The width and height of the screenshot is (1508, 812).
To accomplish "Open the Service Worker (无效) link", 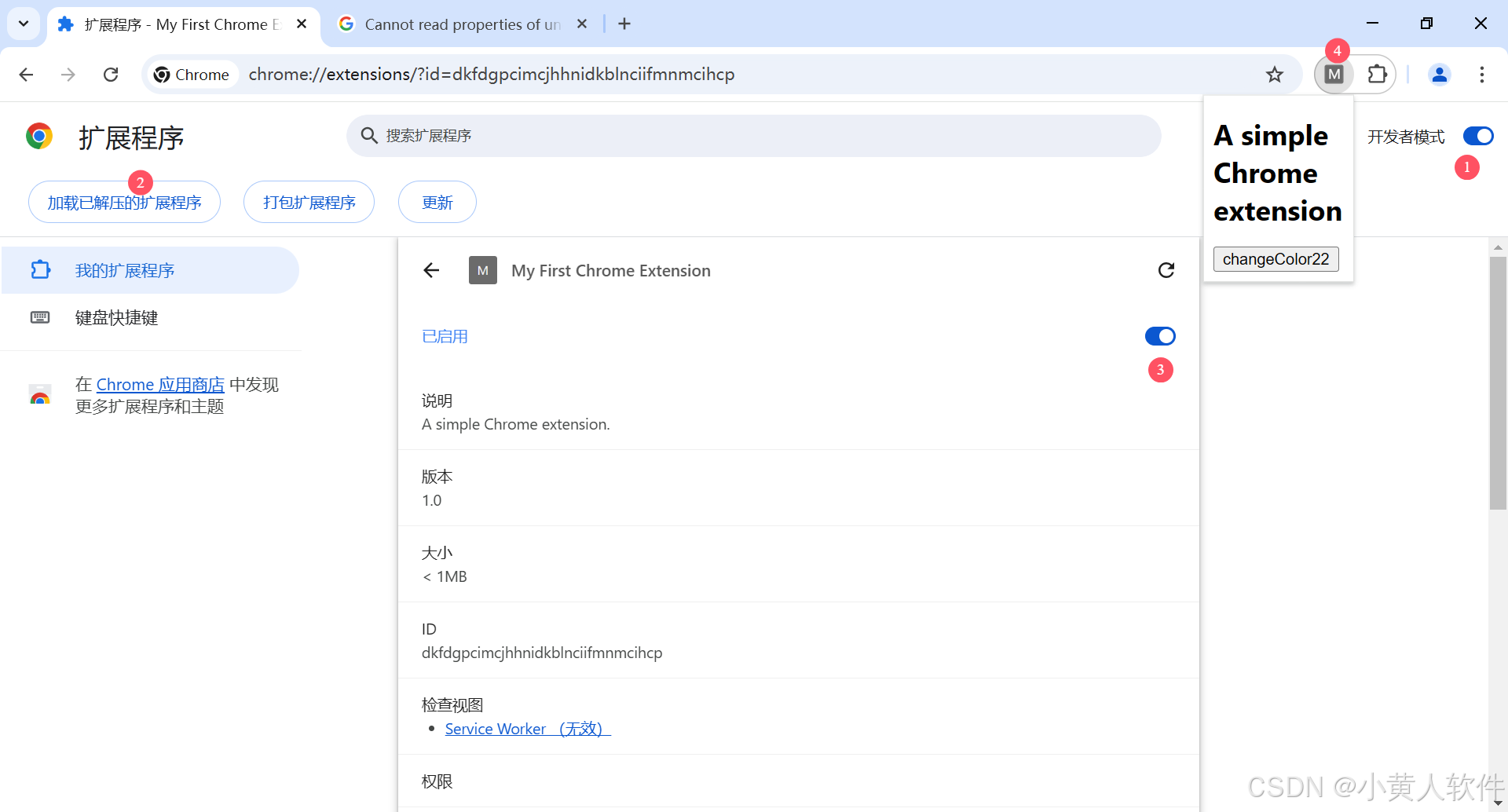I will click(x=528, y=730).
